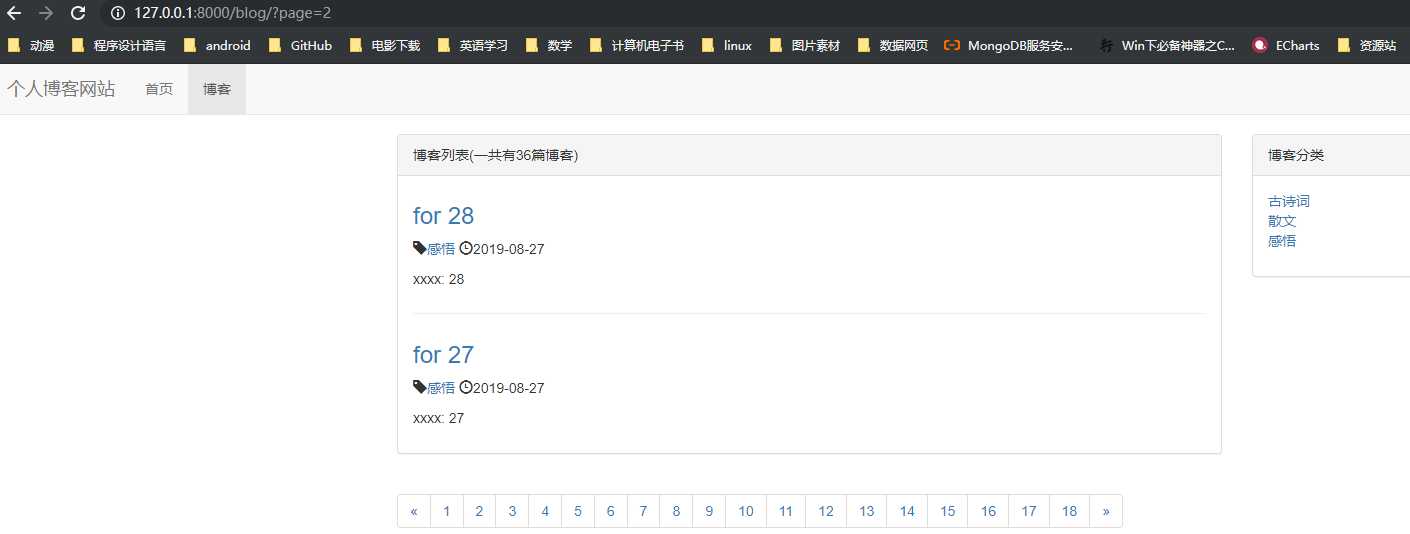Go to pagination page 9
This screenshot has height=534, width=1410.
709,511
